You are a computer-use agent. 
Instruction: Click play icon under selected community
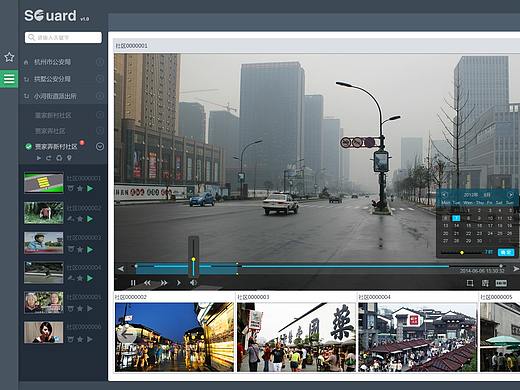[x=39, y=158]
